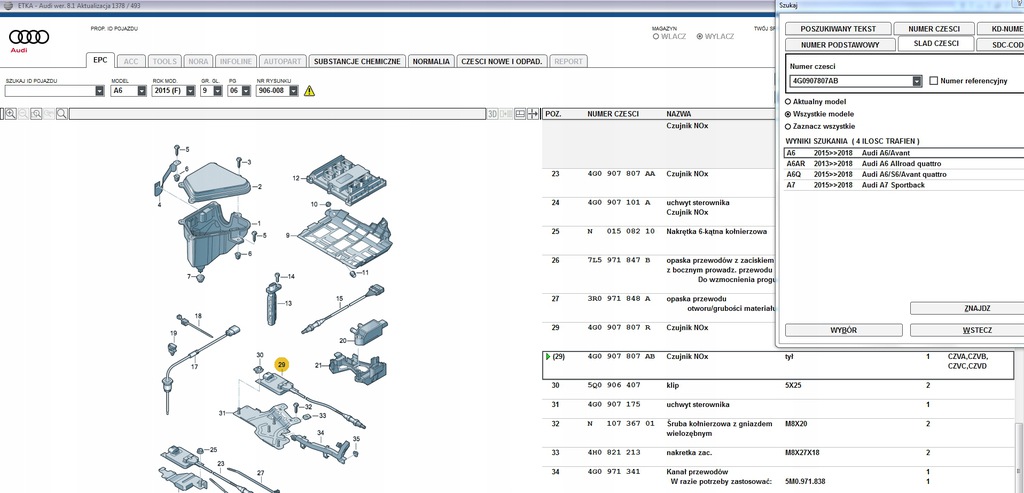The height and width of the screenshot is (493, 1024).
Task: Click the greyed pan hand icon
Action: pos(49,114)
